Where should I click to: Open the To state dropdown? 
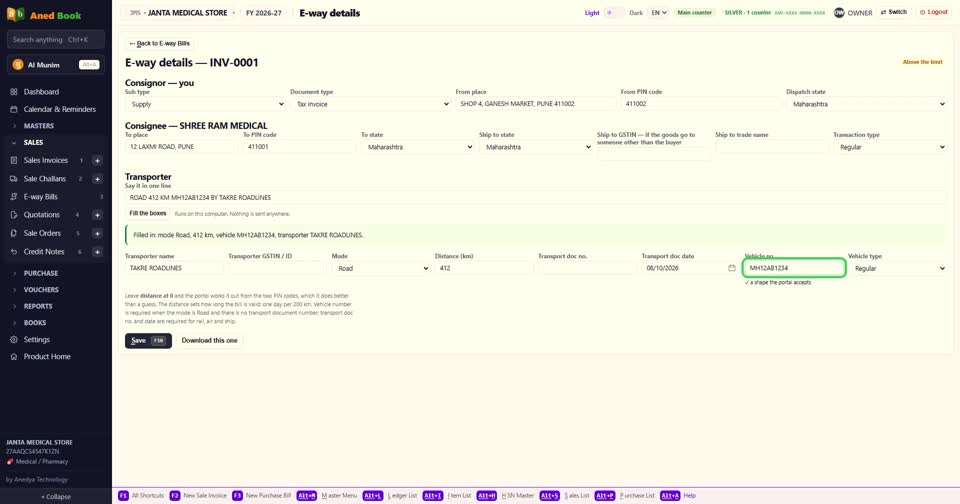(418, 147)
